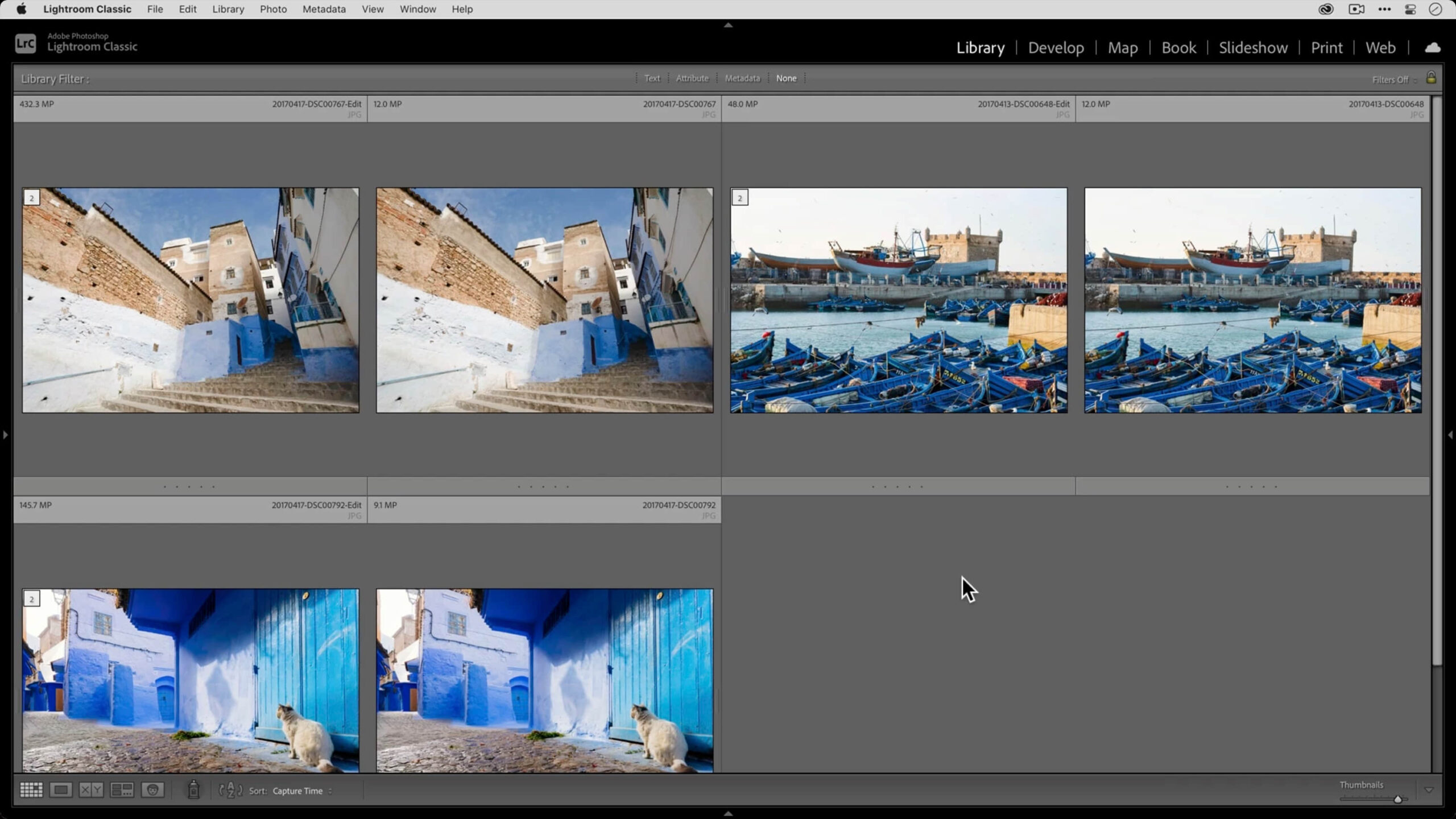This screenshot has width=1456, height=819.
Task: Enable the Attribute library filter
Action: pos(692,78)
